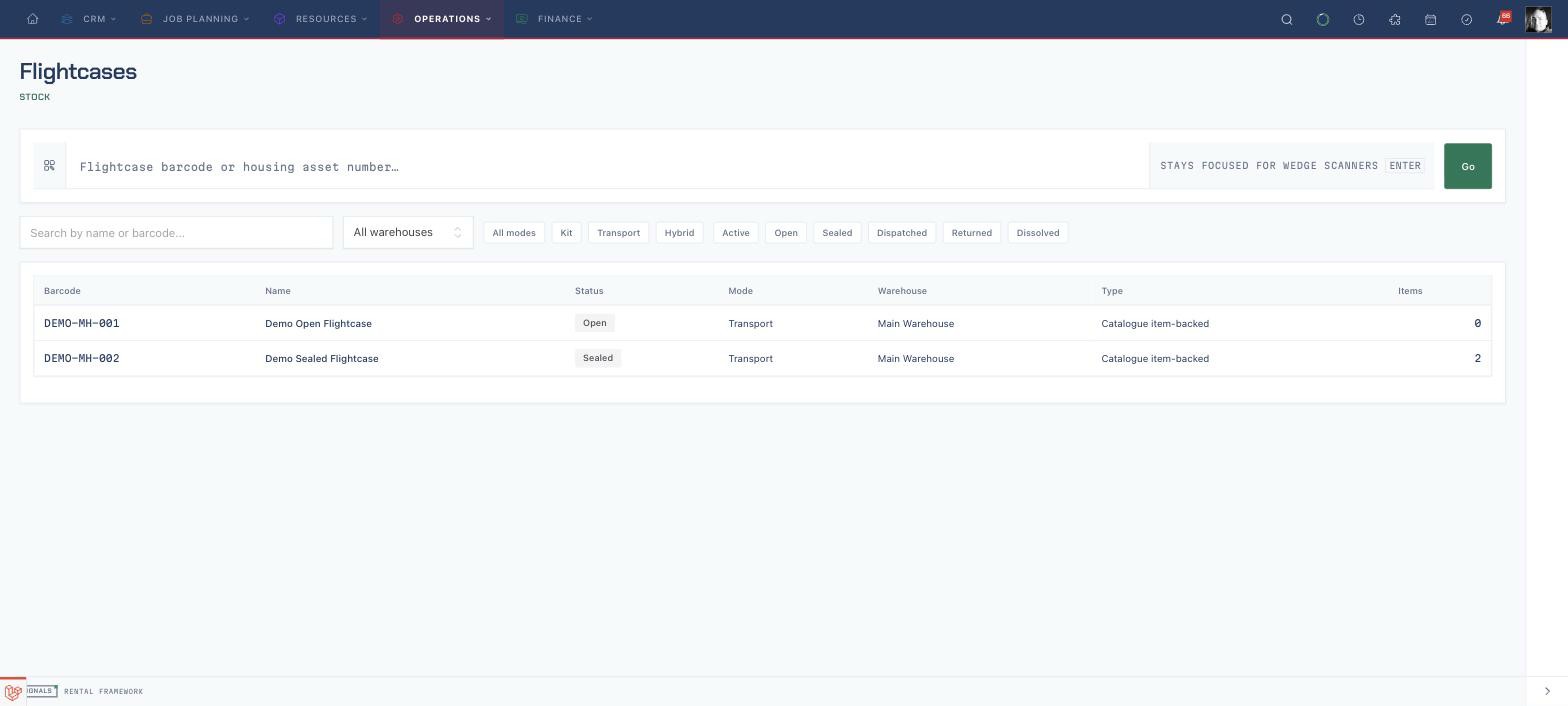Screen dimensions: 1568x706
Task: Click the Barcode column header
Action: point(62,291)
